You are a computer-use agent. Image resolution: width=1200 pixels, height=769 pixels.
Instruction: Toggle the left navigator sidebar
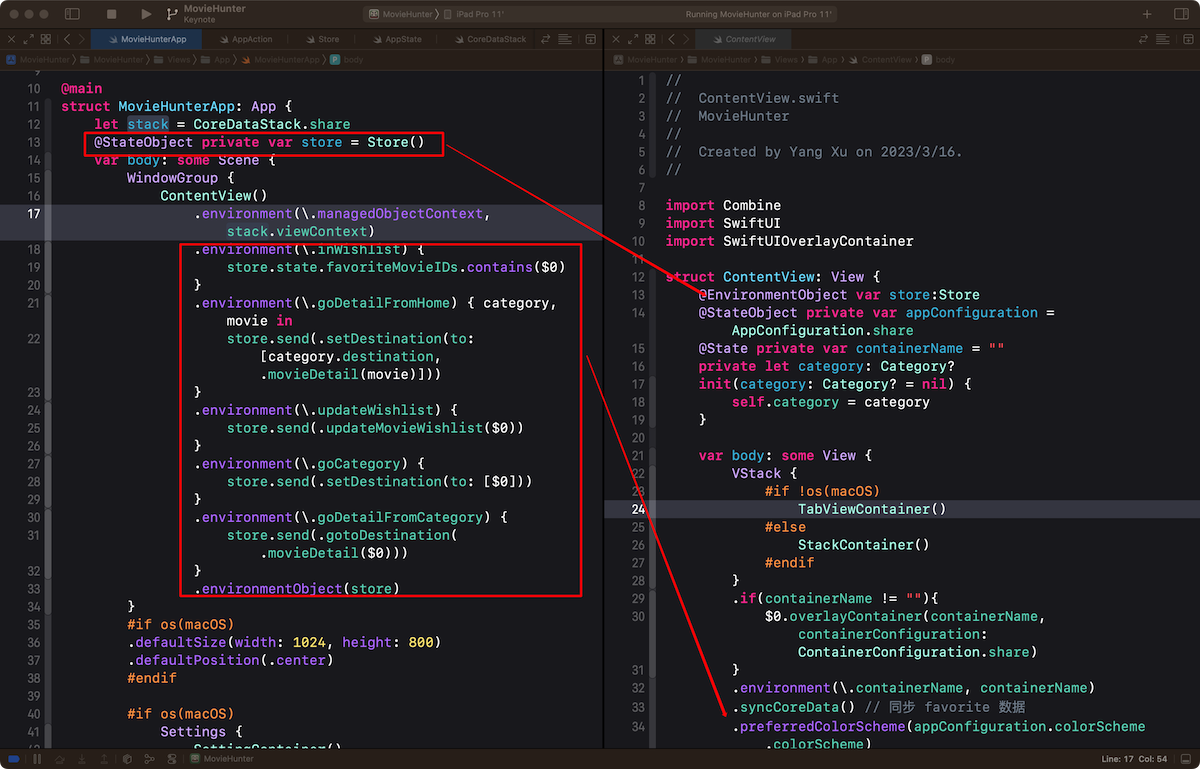click(x=72, y=14)
